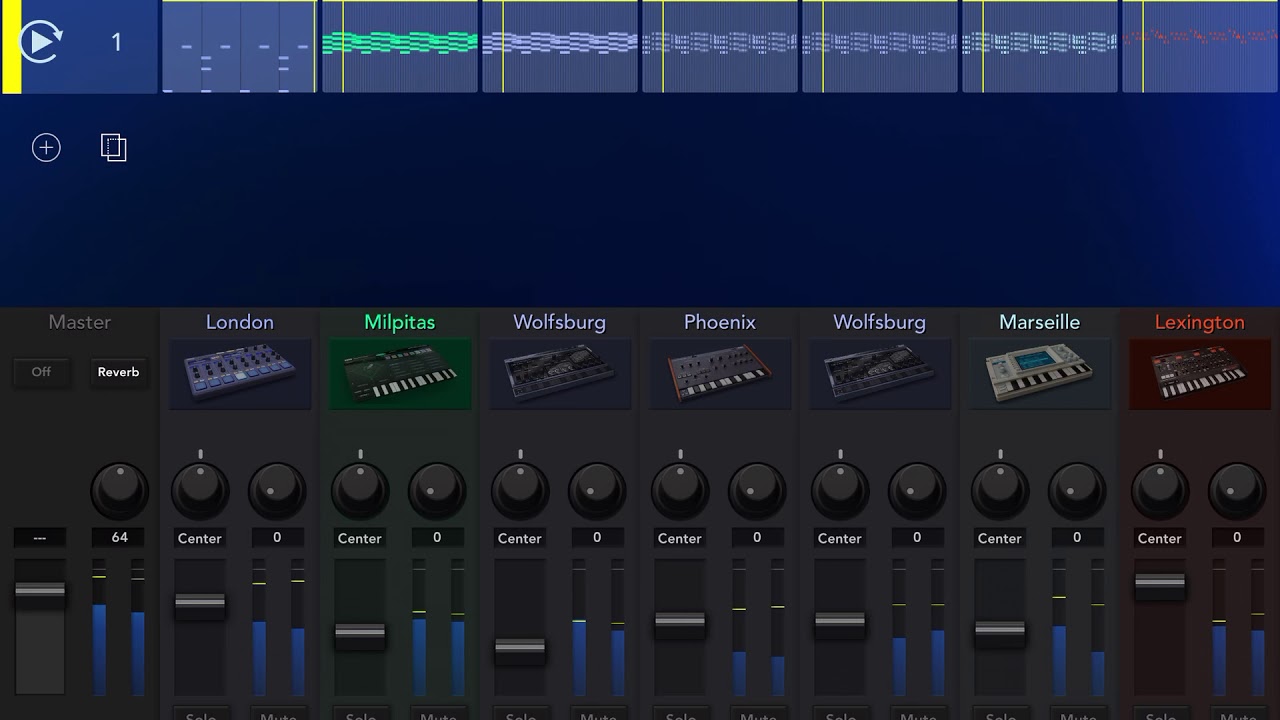Open the Wolfsburg gadget thumbnail beside Marseille
This screenshot has width=1280, height=720.
(880, 374)
